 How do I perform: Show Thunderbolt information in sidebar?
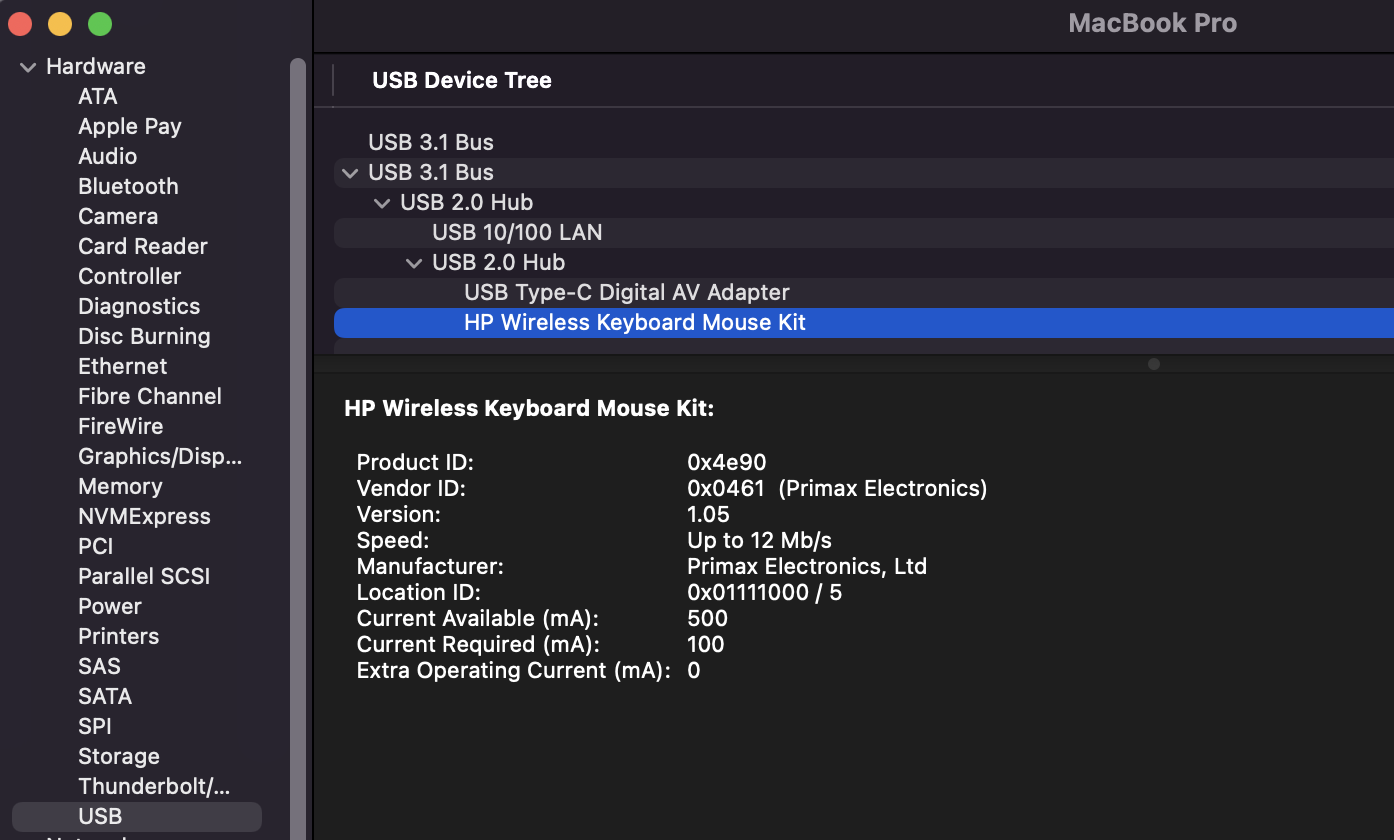pyautogui.click(x=153, y=787)
